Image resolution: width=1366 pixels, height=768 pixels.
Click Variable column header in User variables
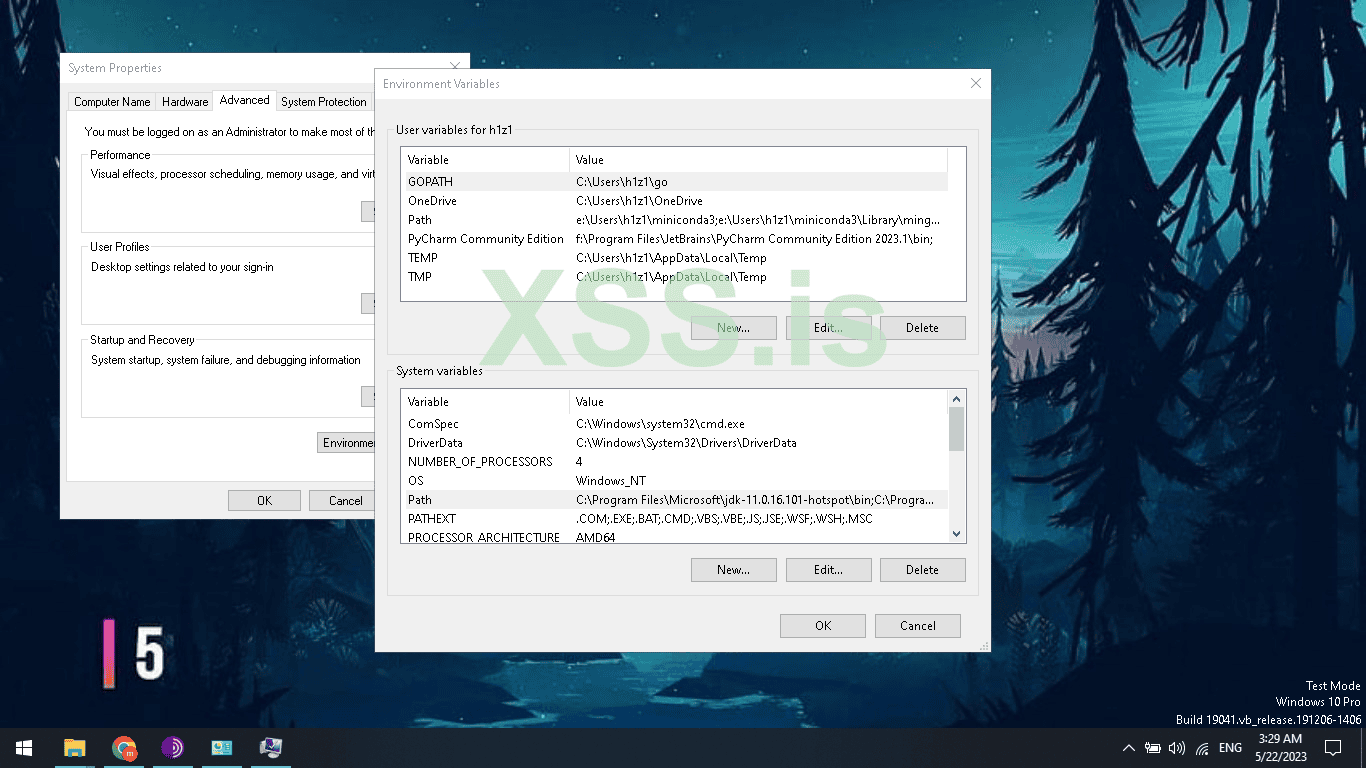485,160
